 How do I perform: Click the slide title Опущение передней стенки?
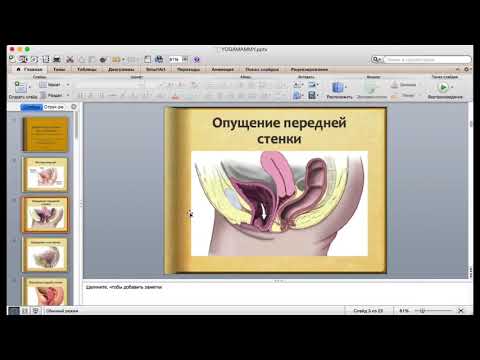tap(279, 130)
